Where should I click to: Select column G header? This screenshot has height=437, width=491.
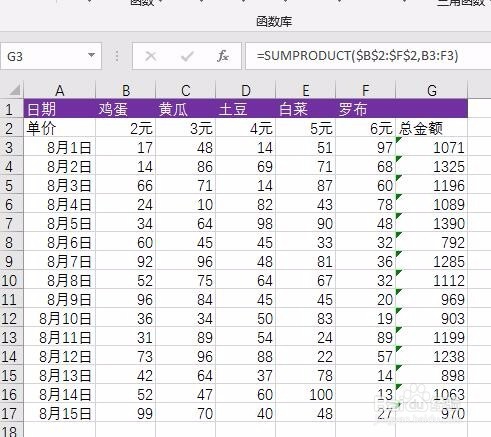432,90
